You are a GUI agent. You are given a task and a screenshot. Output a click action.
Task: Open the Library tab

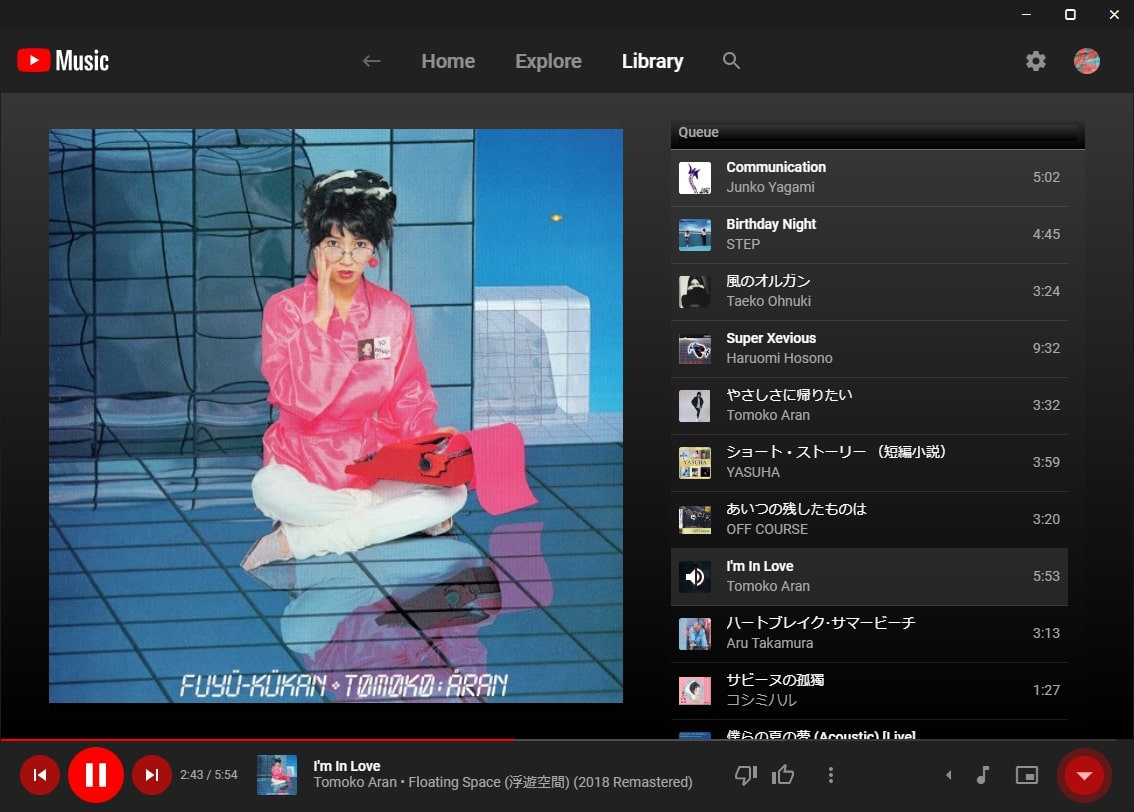pos(652,61)
